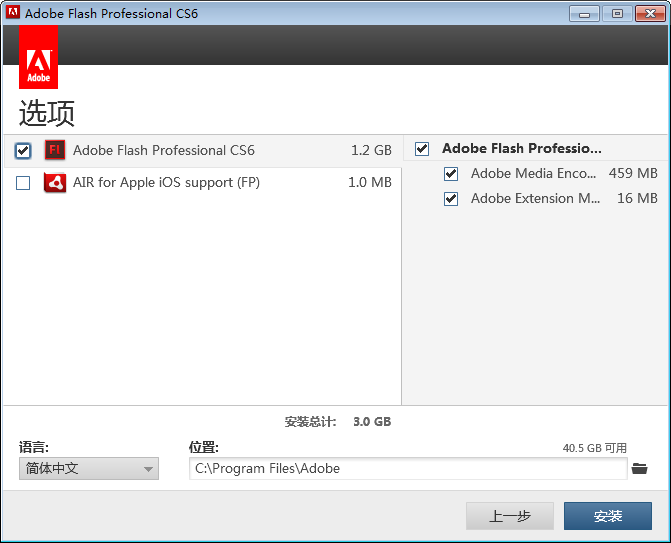Click the 3.0 GB install total

(x=372, y=422)
